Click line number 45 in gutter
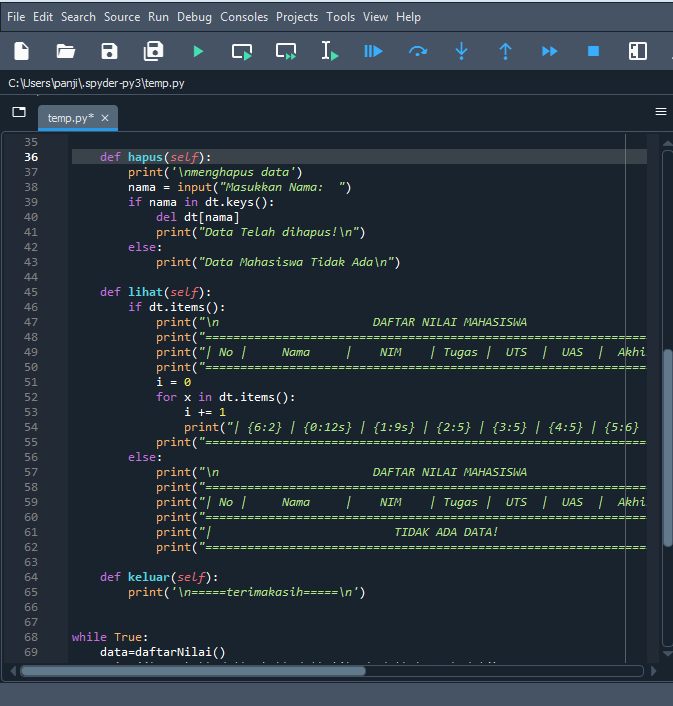The width and height of the screenshot is (673, 706). pos(31,292)
